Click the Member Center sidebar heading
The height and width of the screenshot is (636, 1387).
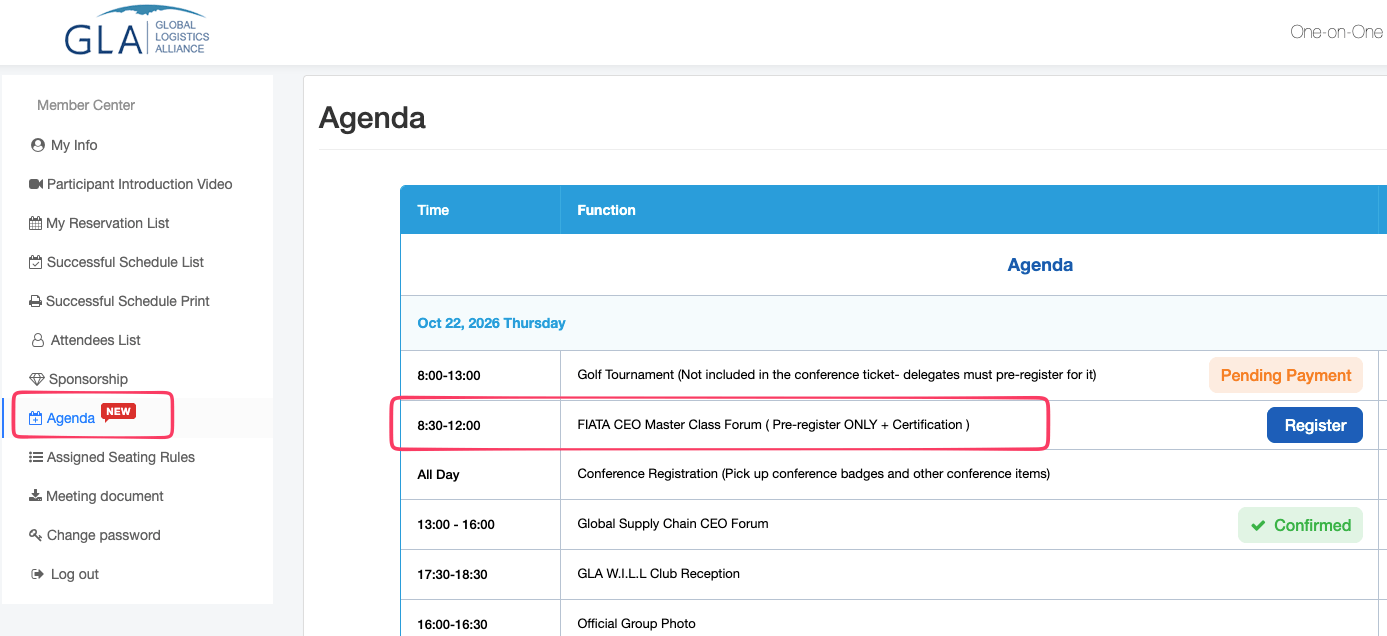click(86, 105)
